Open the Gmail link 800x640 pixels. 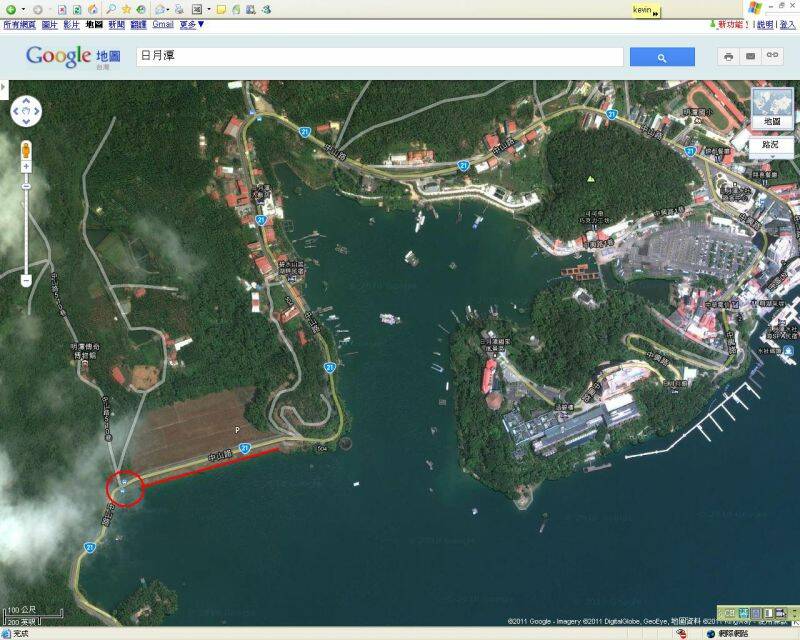[x=163, y=24]
